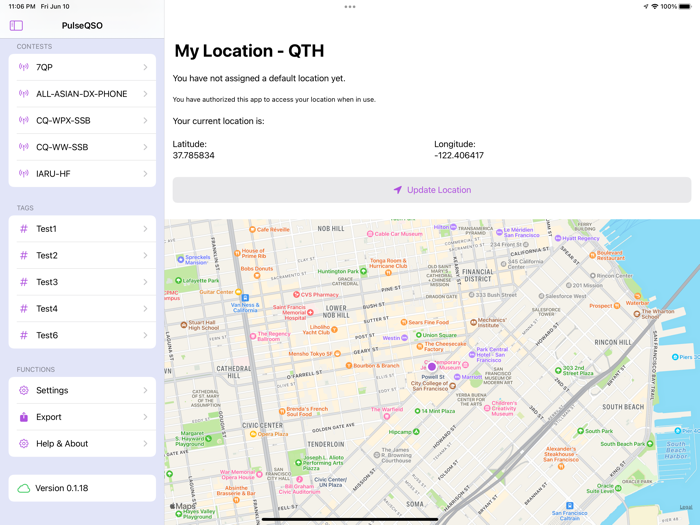This screenshot has width=700, height=525.
Task: Open the Test1 tag chevron
Action: click(x=145, y=229)
